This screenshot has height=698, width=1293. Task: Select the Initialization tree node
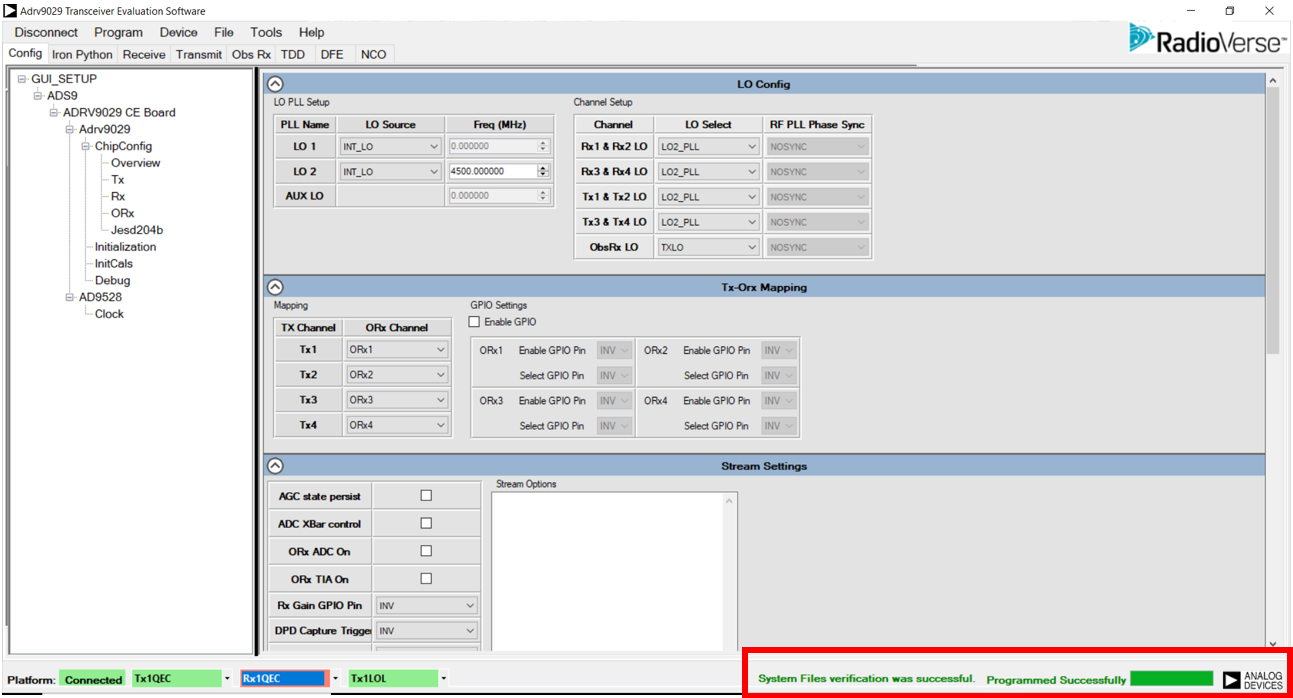(125, 247)
